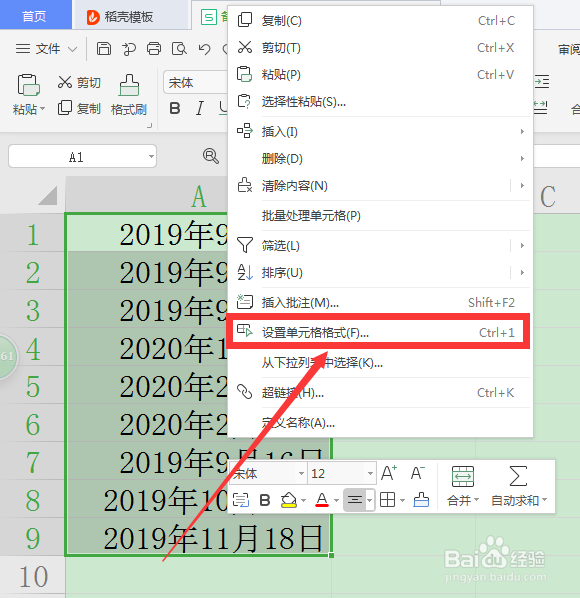Select row 5 header
The image size is (580, 598).
point(33,386)
